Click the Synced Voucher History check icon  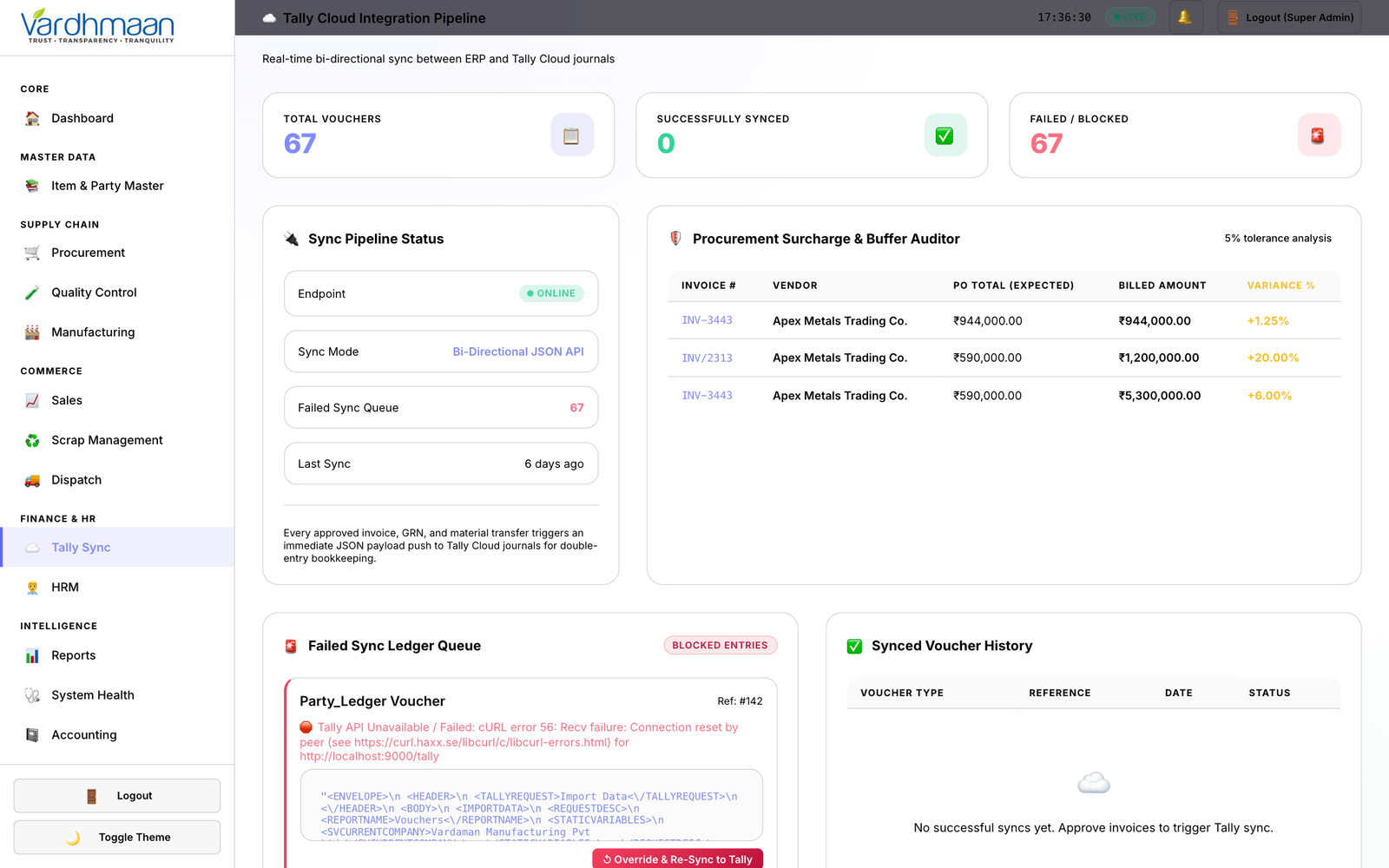[855, 646]
